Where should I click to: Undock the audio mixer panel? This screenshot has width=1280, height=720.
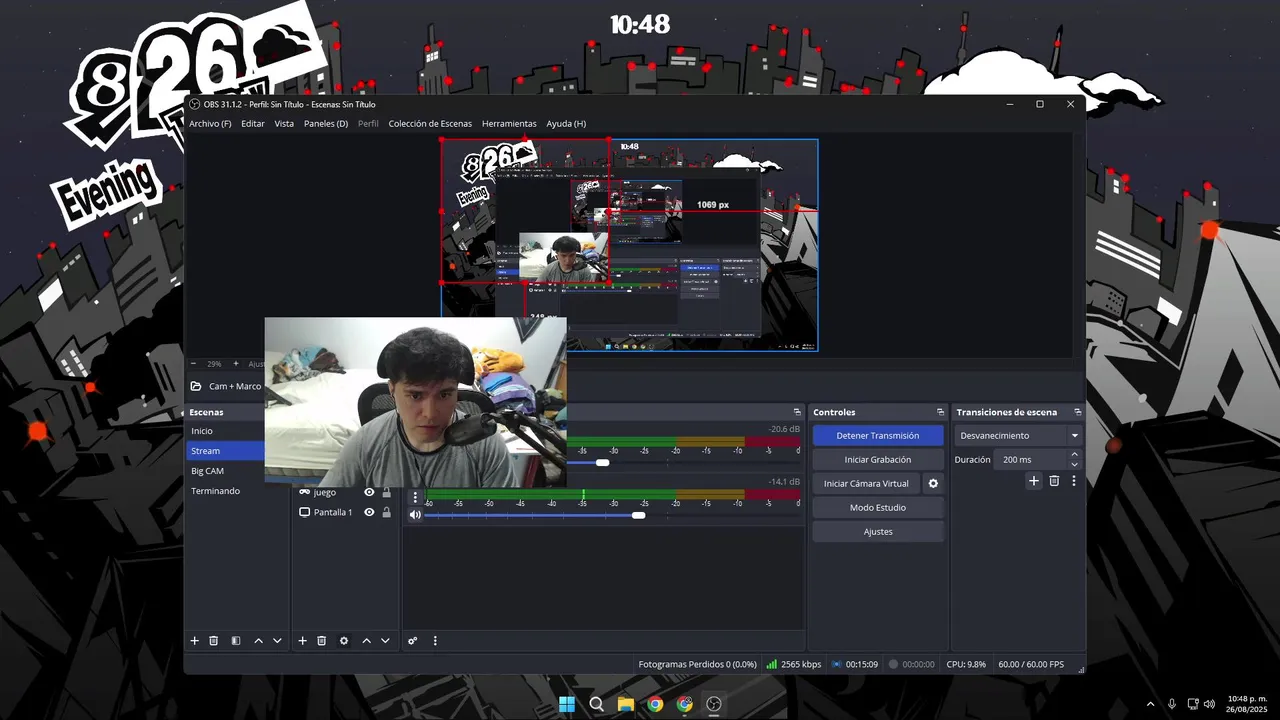pyautogui.click(x=797, y=412)
